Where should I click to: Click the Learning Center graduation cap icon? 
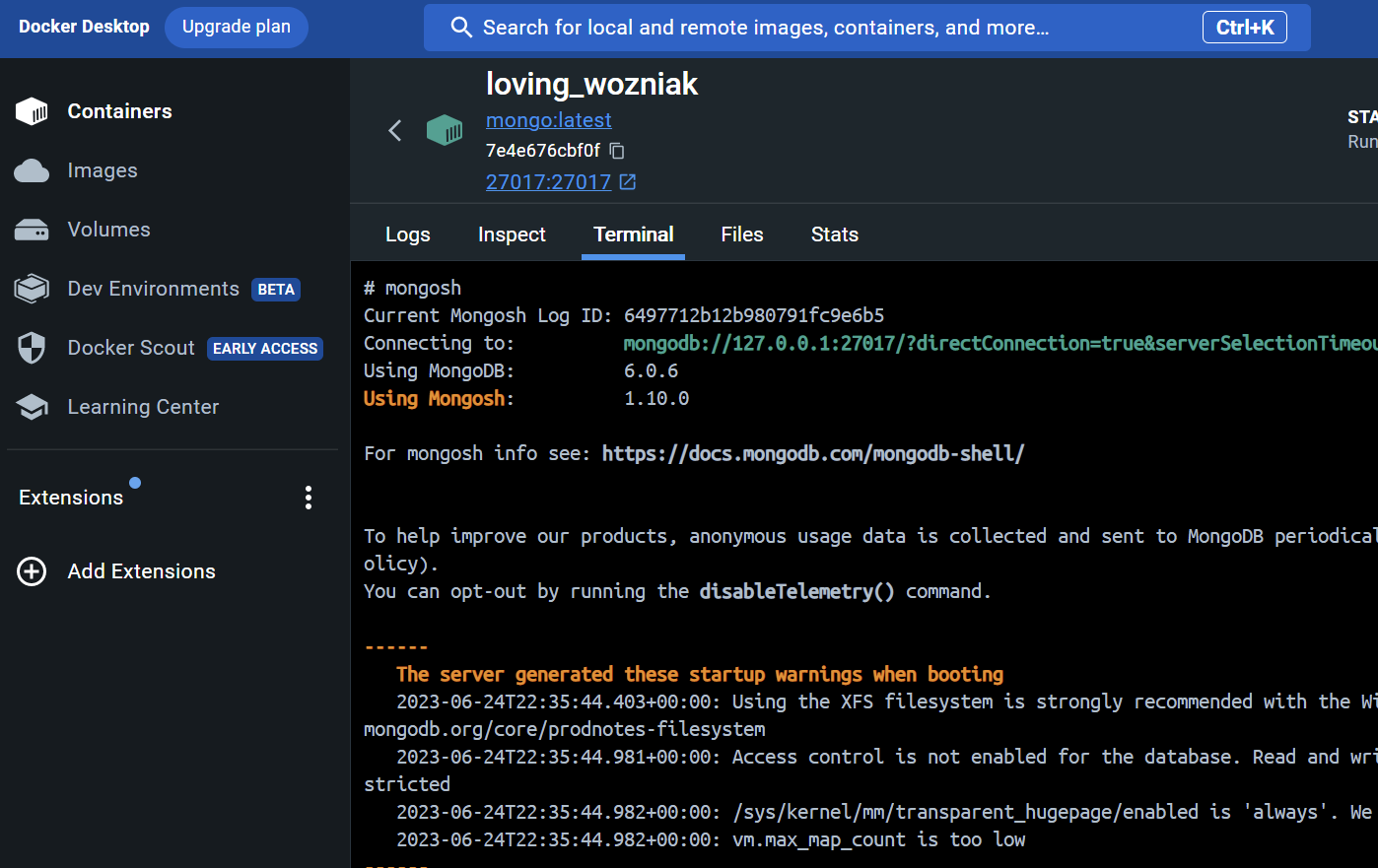32,407
